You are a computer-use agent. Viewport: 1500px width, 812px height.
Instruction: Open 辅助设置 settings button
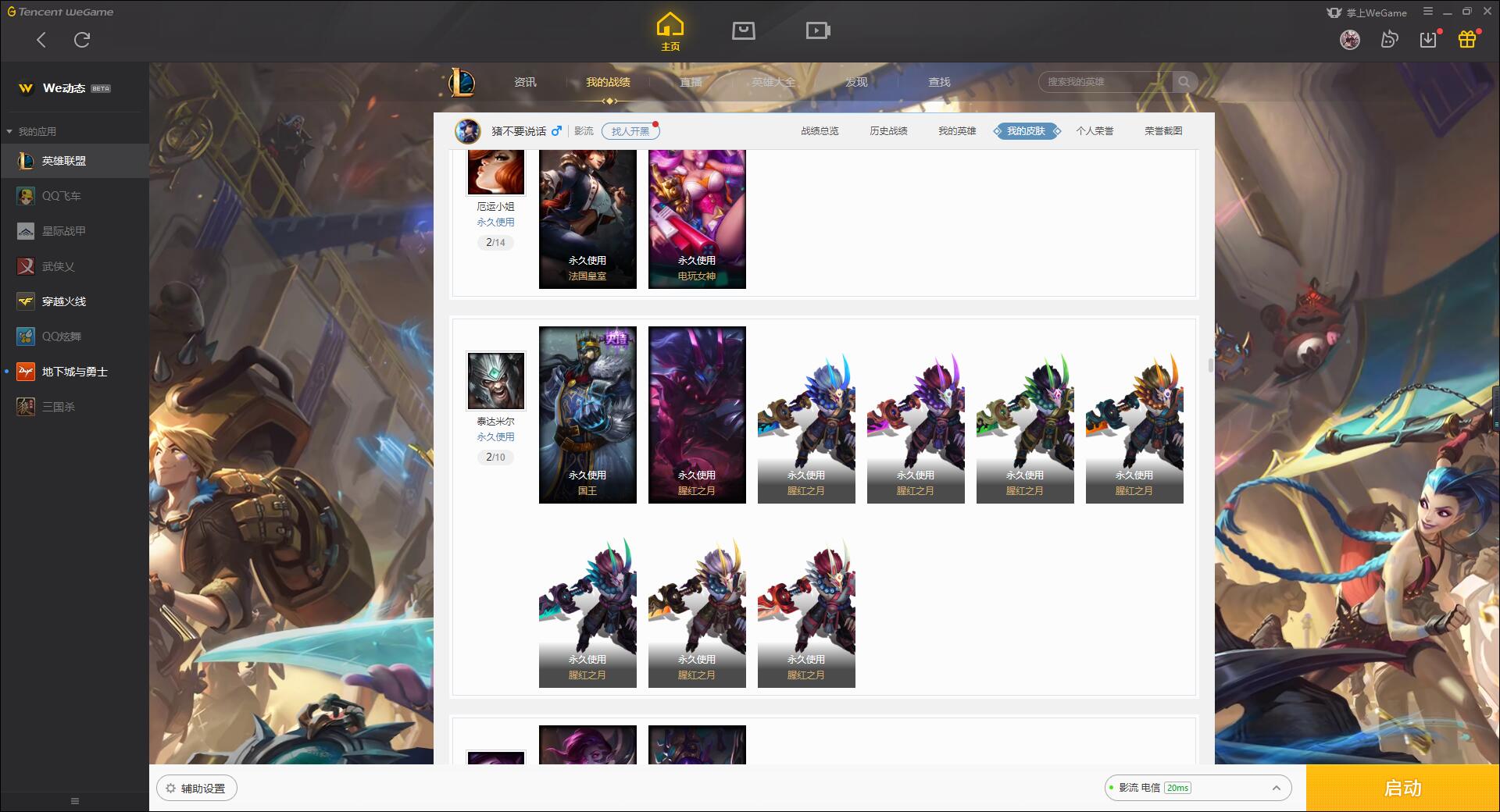click(x=197, y=789)
